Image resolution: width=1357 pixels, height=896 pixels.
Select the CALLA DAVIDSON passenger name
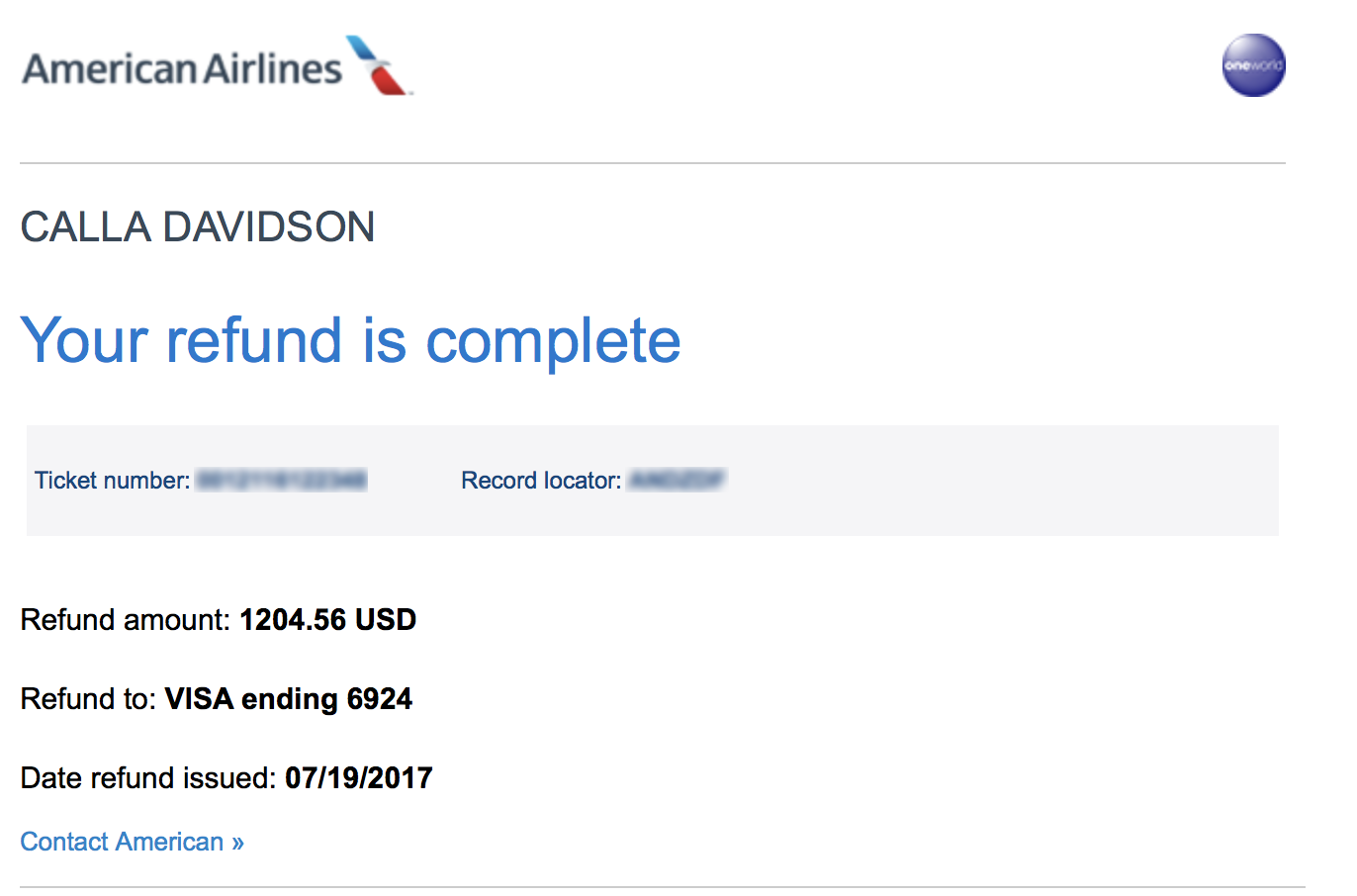pos(198,227)
